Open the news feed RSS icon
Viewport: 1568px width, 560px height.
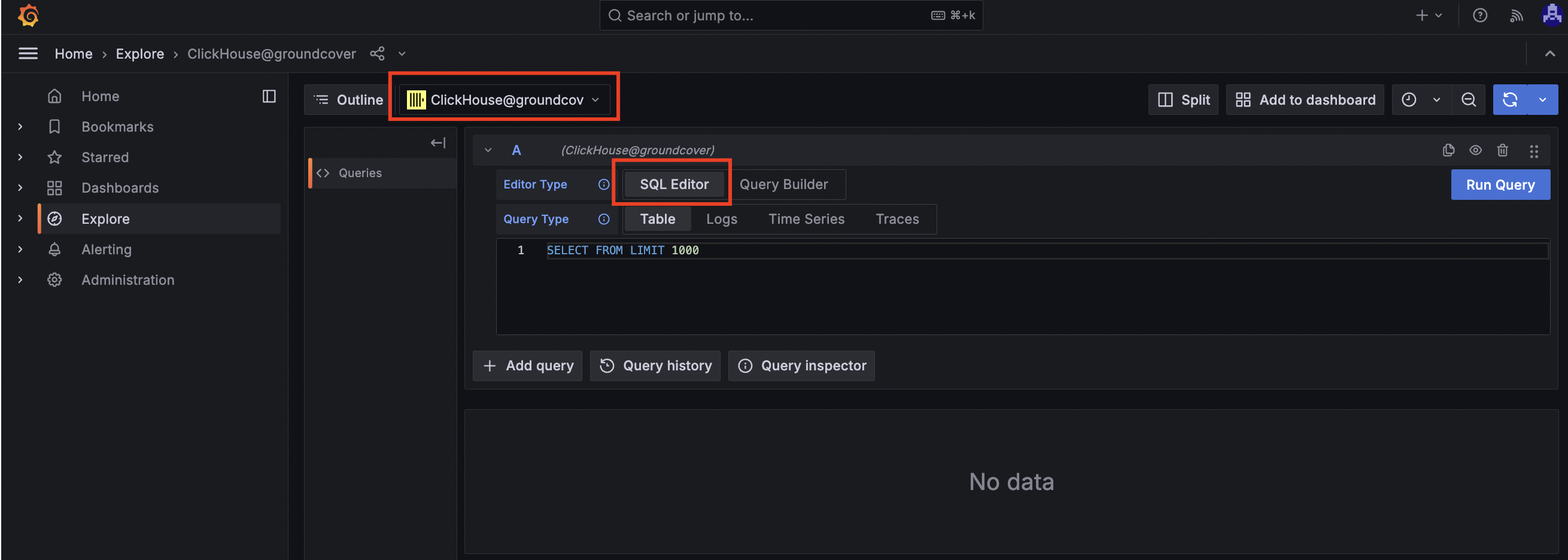(x=1516, y=16)
